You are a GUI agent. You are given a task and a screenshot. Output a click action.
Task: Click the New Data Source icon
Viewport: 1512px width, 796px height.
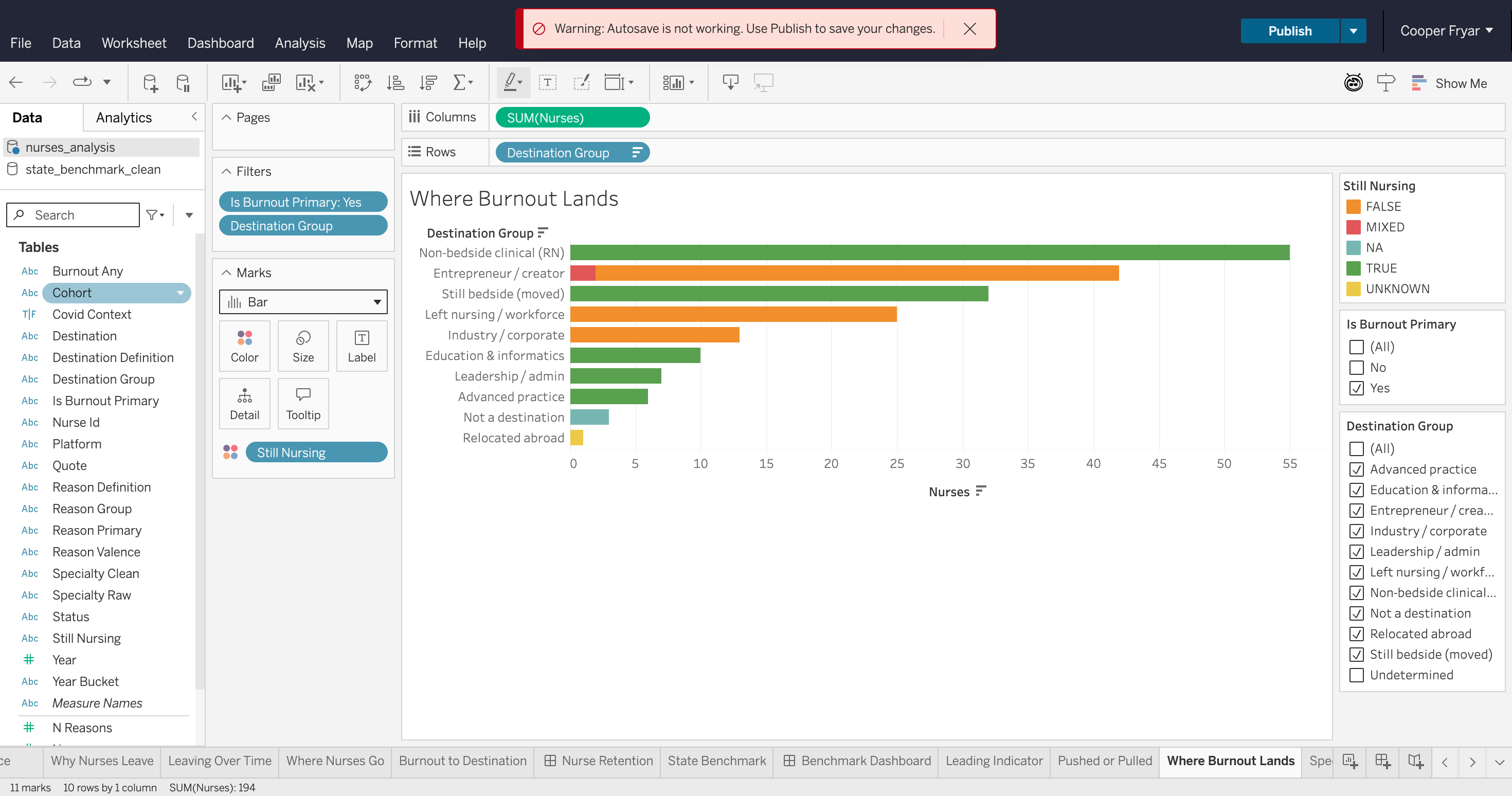coord(150,83)
